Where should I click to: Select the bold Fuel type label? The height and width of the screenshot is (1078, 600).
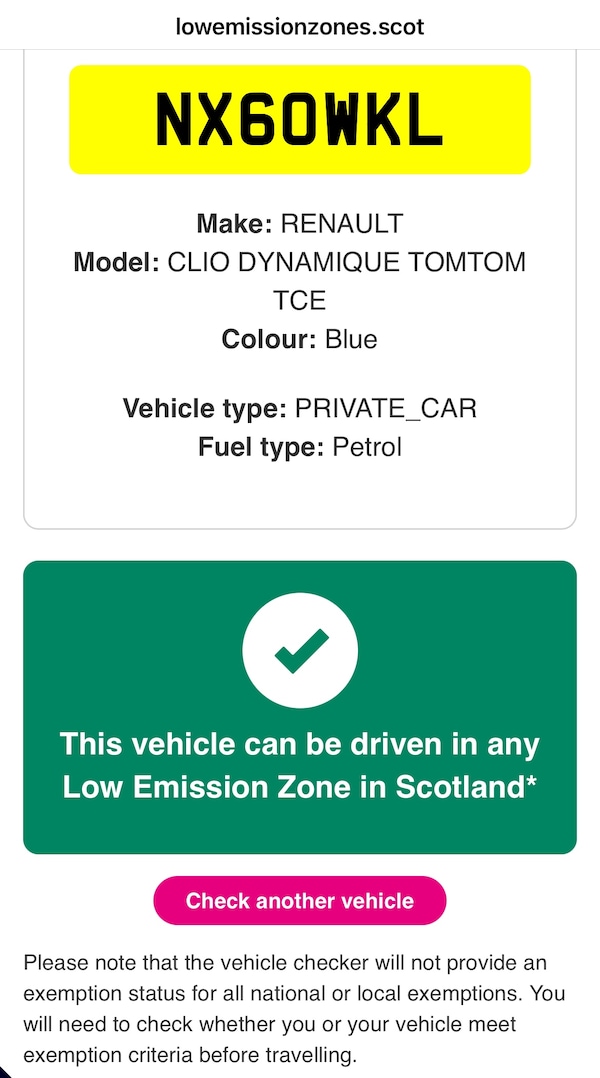pyautogui.click(x=261, y=446)
